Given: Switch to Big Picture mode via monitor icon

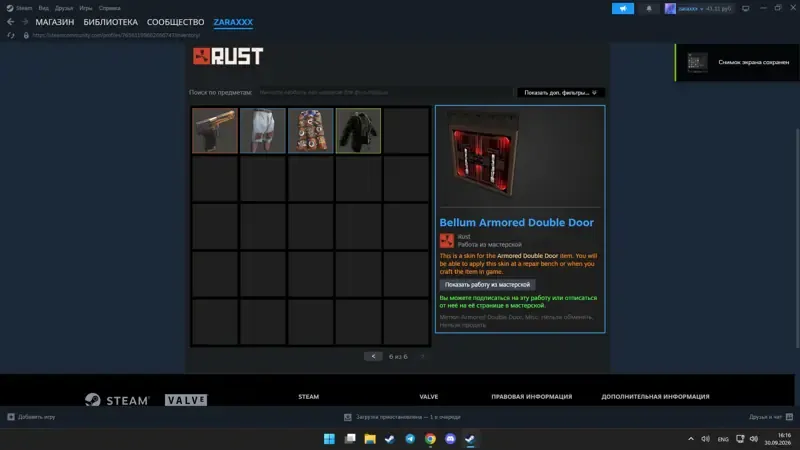Looking at the screenshot, I should click(745, 8).
